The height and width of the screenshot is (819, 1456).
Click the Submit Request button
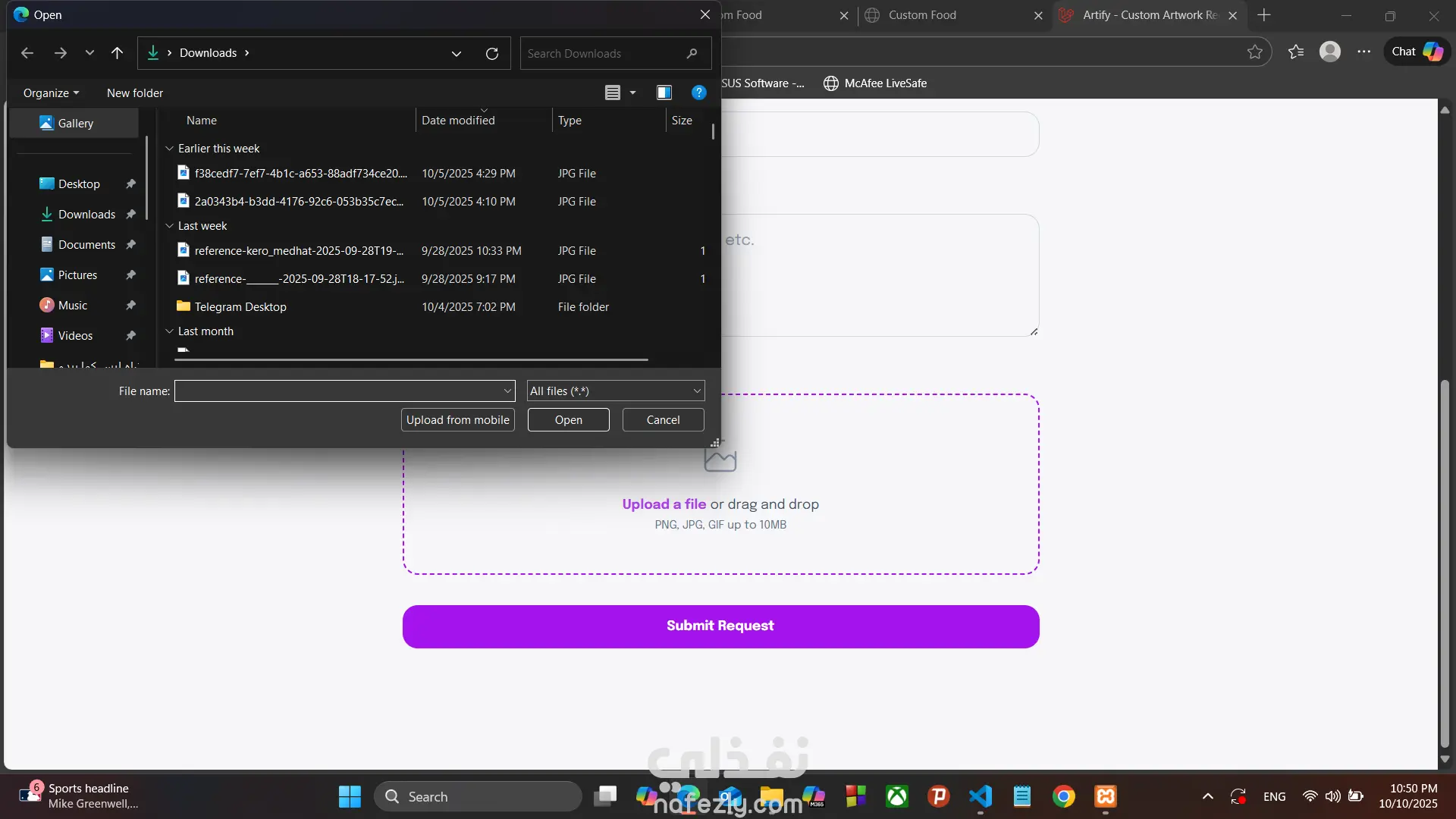720,626
